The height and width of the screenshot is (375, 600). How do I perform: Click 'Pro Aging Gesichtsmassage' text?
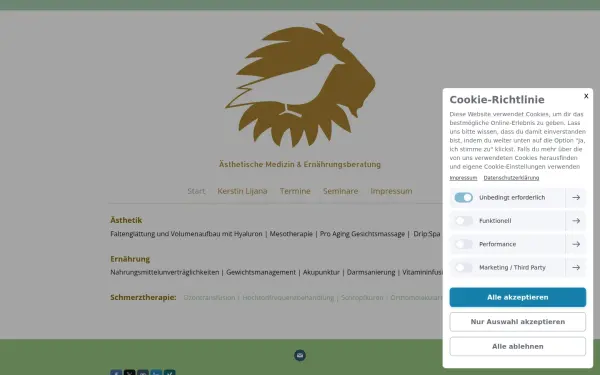(362, 234)
